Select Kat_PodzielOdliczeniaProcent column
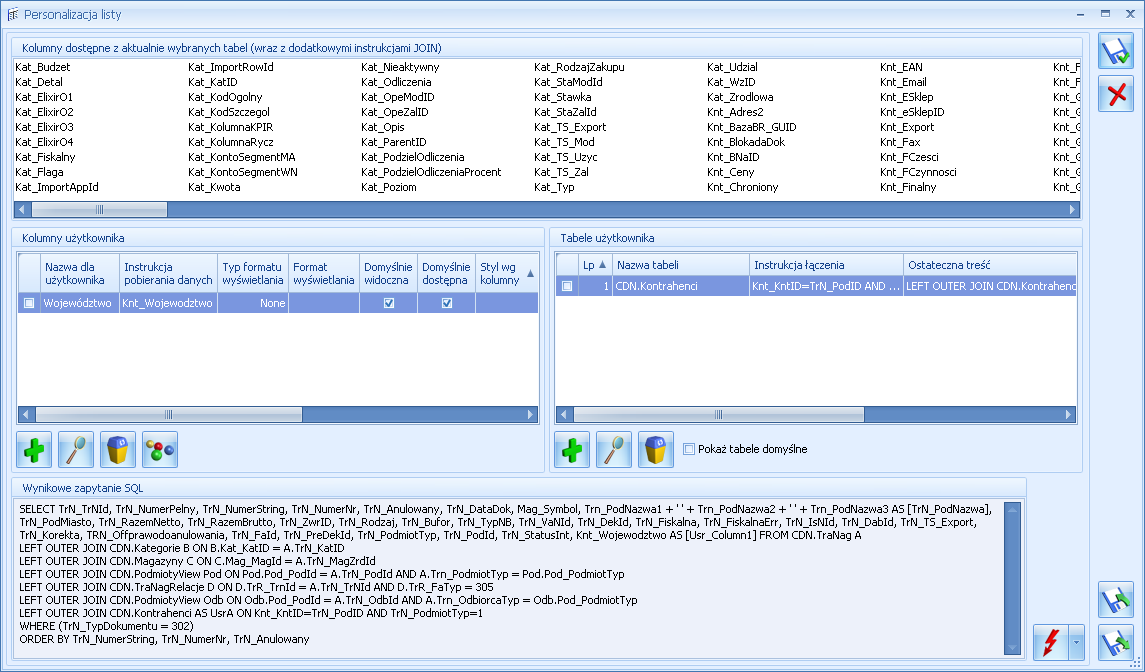The height and width of the screenshot is (672, 1145). [x=431, y=172]
